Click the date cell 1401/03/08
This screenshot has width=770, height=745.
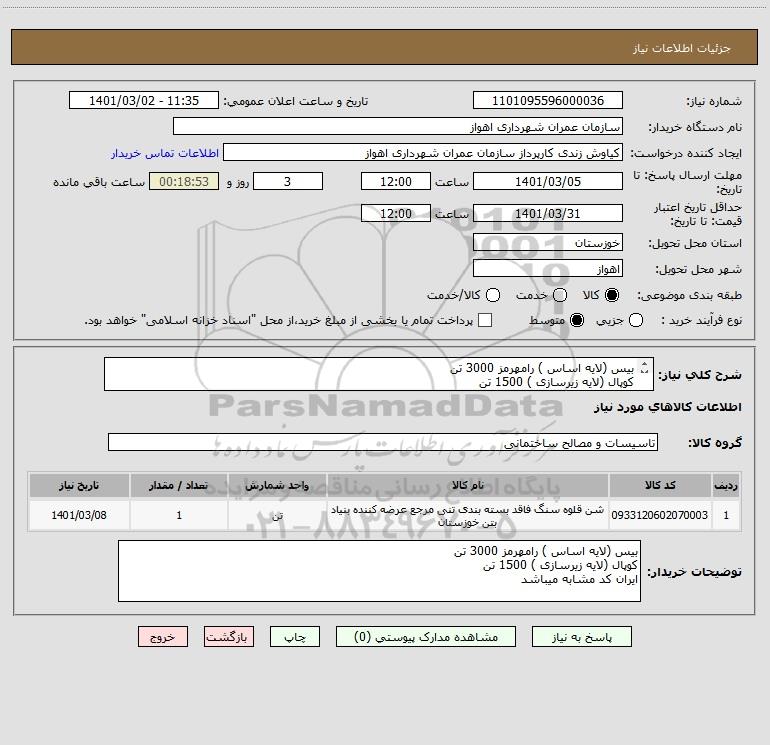point(79,515)
